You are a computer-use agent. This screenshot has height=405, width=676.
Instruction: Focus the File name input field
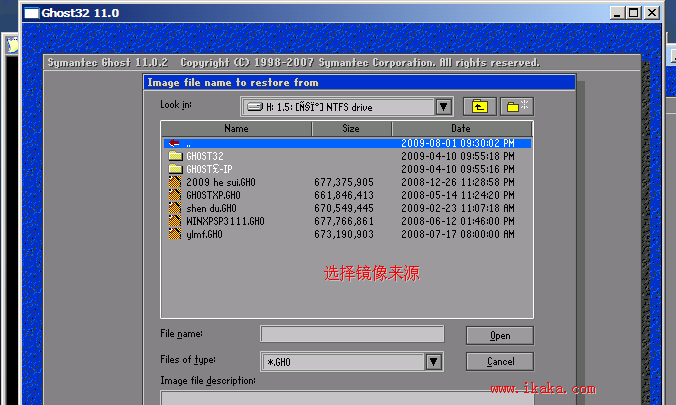352,334
